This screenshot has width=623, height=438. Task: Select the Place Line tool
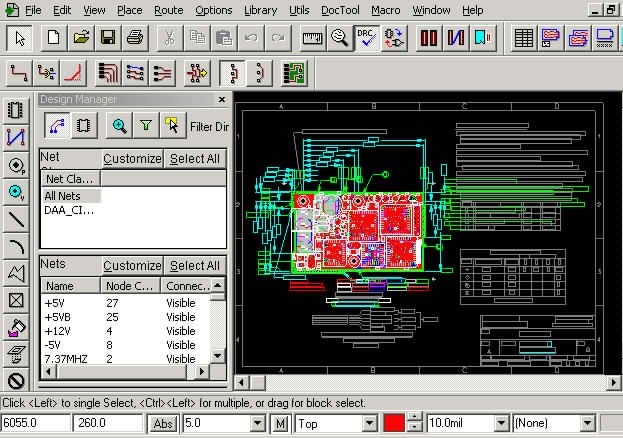pos(16,219)
